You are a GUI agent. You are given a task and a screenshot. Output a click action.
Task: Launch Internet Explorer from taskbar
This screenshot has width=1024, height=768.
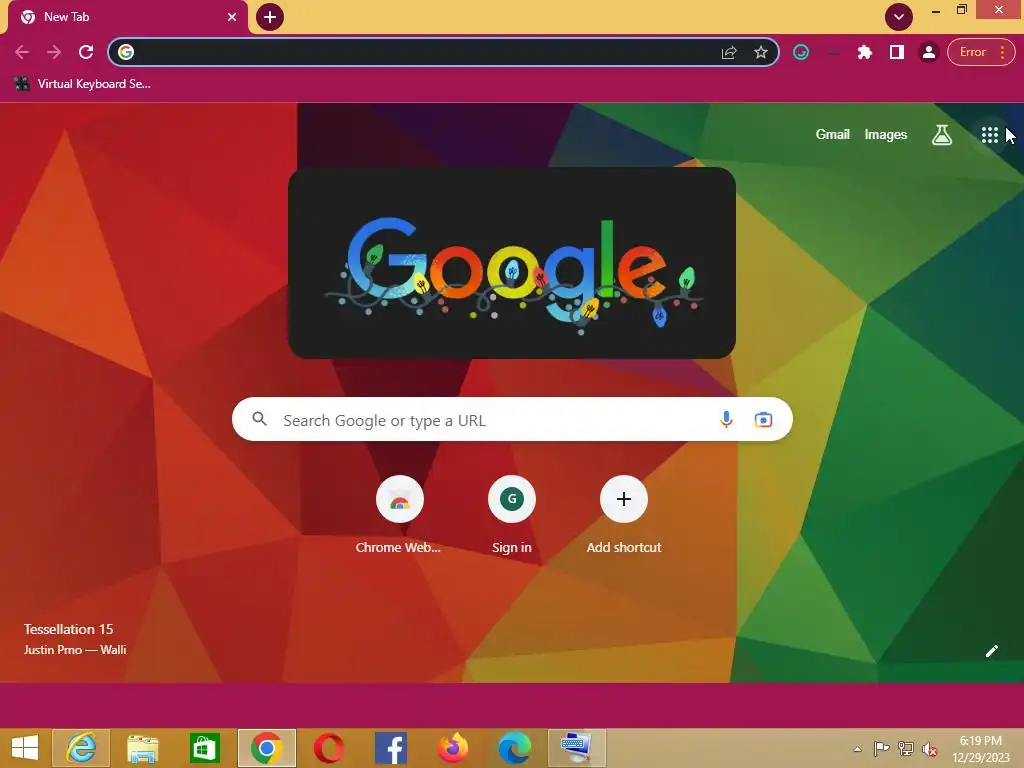pos(81,748)
